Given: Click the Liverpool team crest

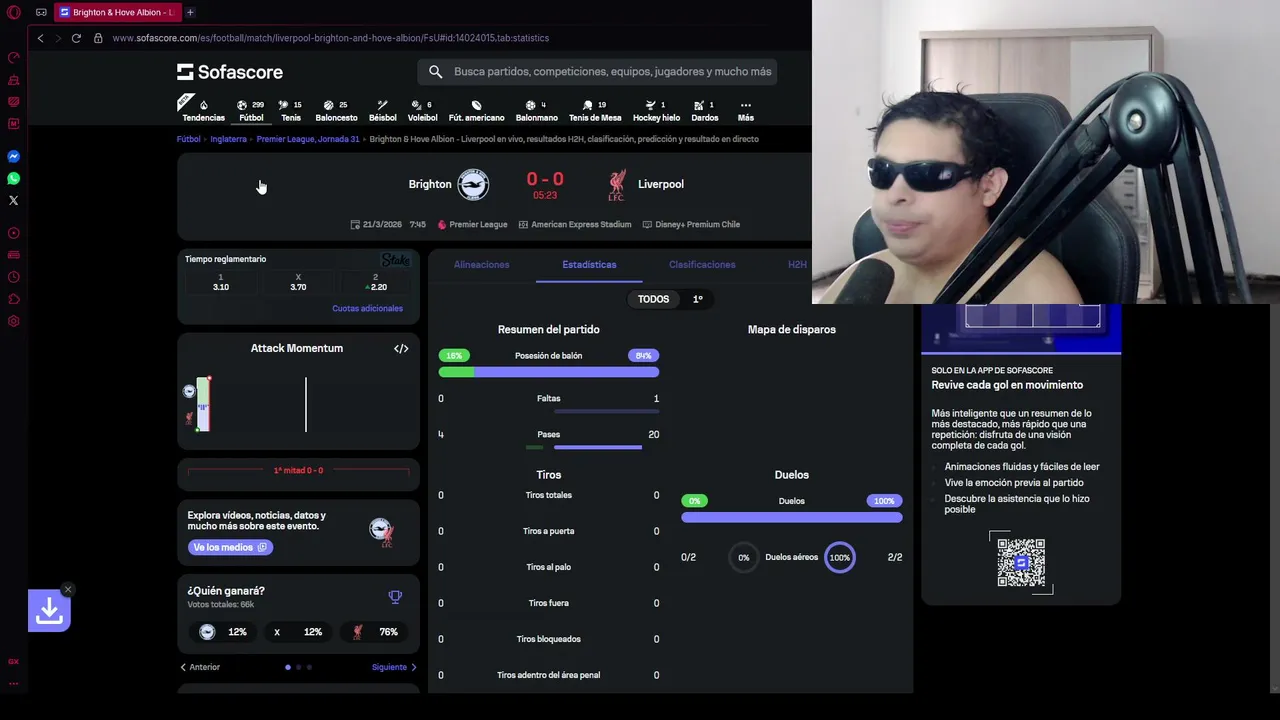Looking at the screenshot, I should pos(616,184).
